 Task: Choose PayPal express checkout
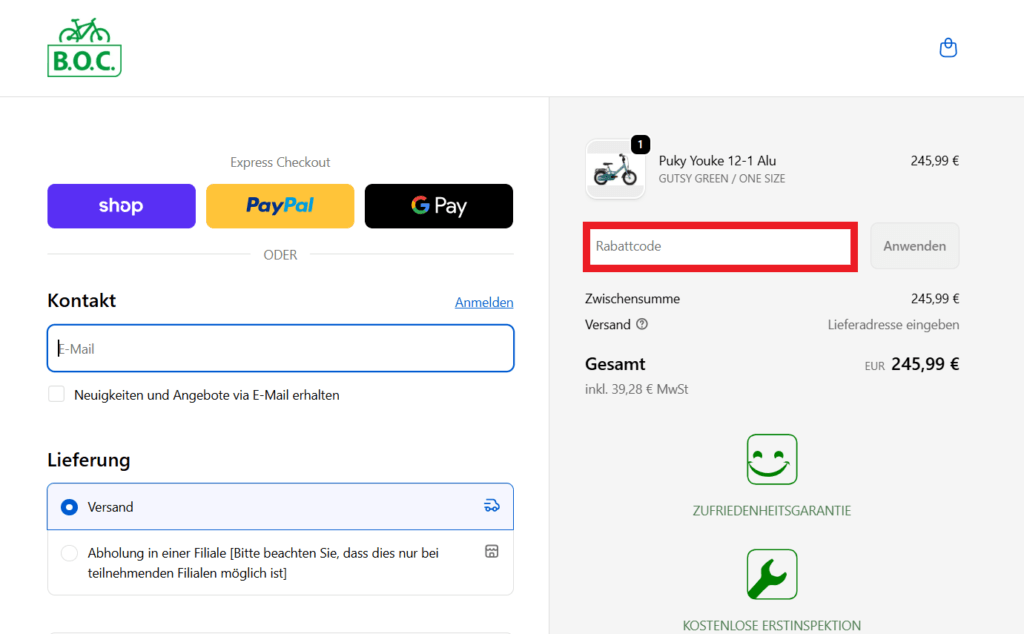280,206
